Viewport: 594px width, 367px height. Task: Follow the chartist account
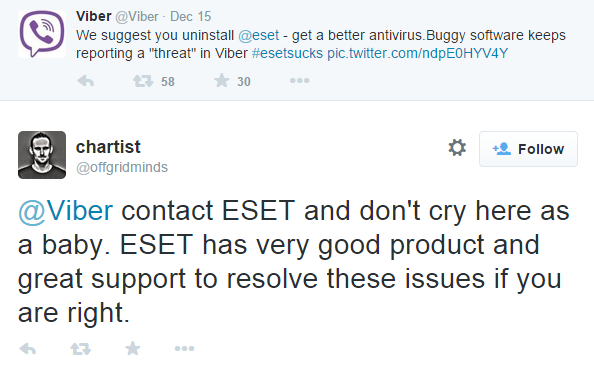pyautogui.click(x=528, y=149)
